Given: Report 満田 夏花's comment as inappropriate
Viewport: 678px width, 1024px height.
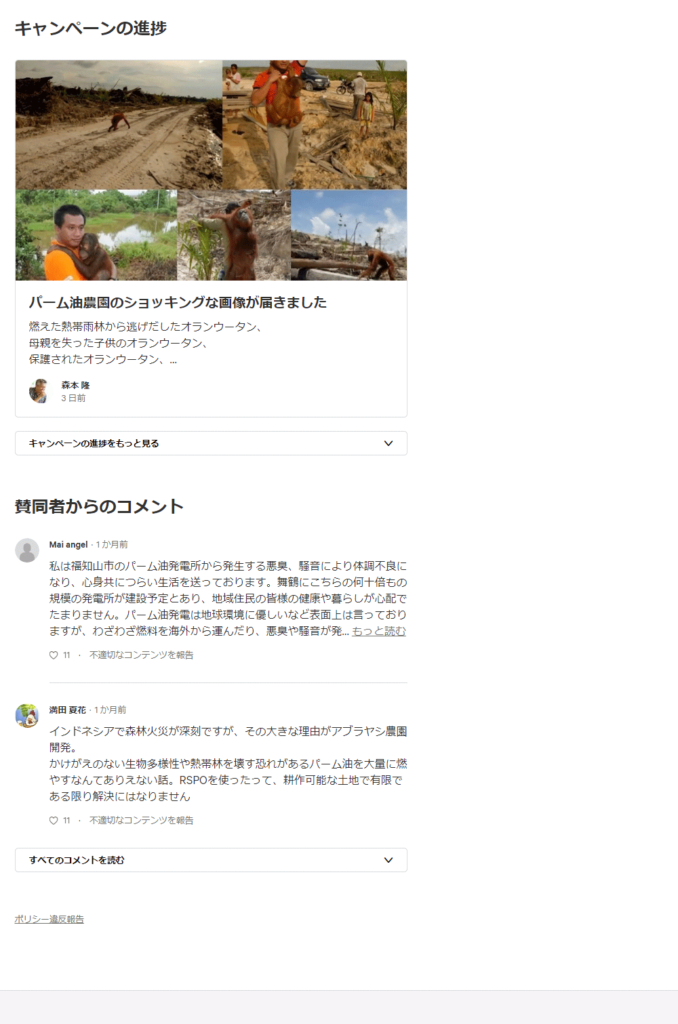Looking at the screenshot, I should point(141,820).
